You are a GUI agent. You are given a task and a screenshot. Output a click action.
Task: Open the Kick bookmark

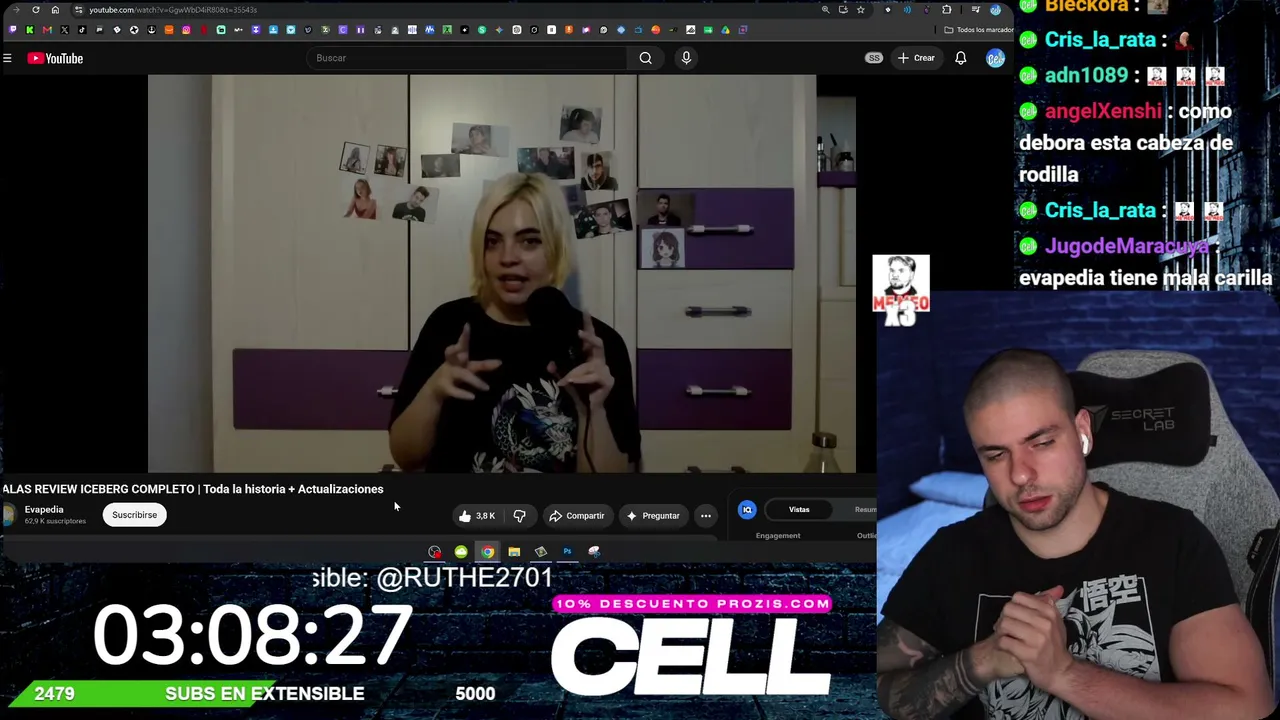click(29, 30)
